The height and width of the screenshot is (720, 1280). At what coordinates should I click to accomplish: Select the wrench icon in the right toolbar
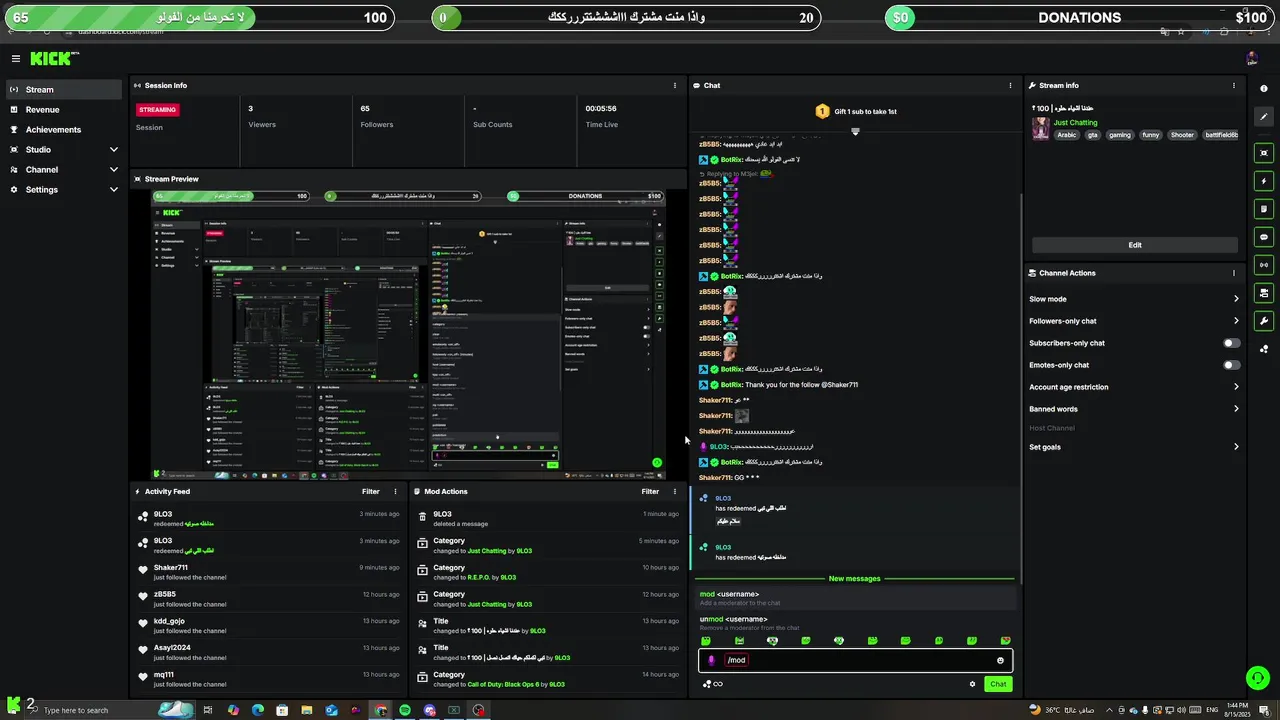pyautogui.click(x=1264, y=321)
